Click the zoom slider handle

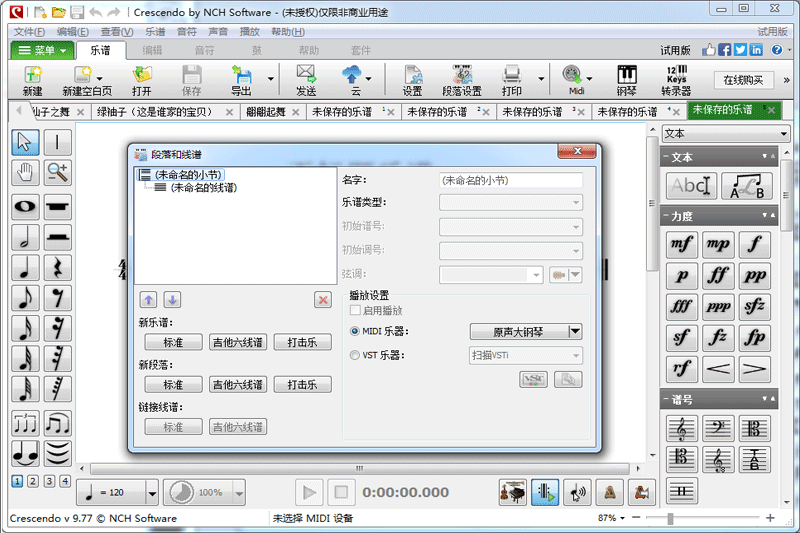tap(670, 518)
